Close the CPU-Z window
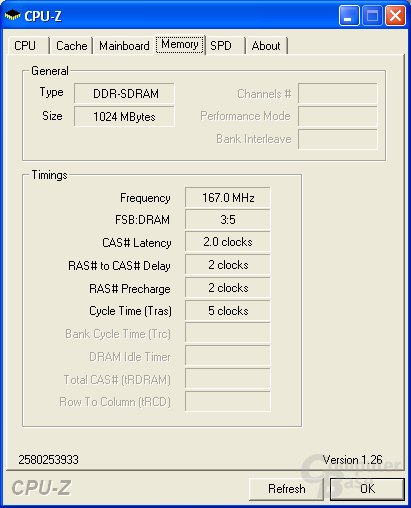 coord(396,16)
